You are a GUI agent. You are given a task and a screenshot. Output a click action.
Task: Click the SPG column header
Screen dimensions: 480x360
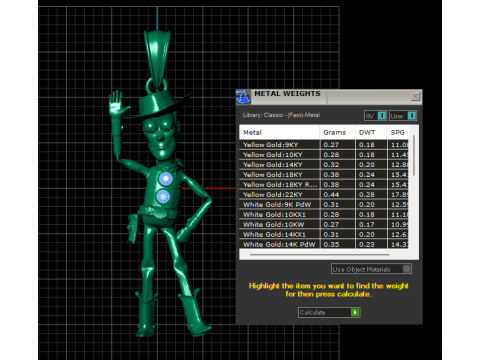pyautogui.click(x=398, y=132)
